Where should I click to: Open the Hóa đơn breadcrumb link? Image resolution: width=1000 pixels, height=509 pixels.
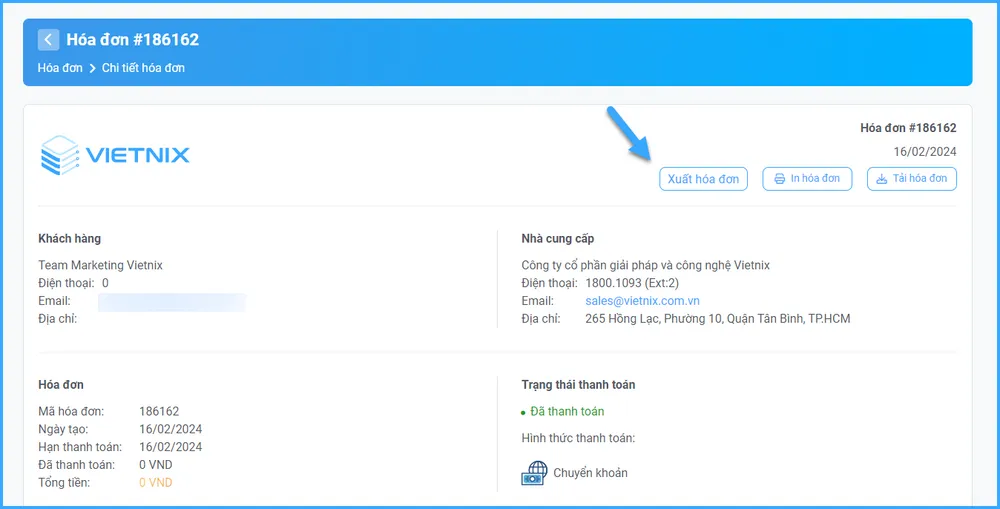[60, 68]
